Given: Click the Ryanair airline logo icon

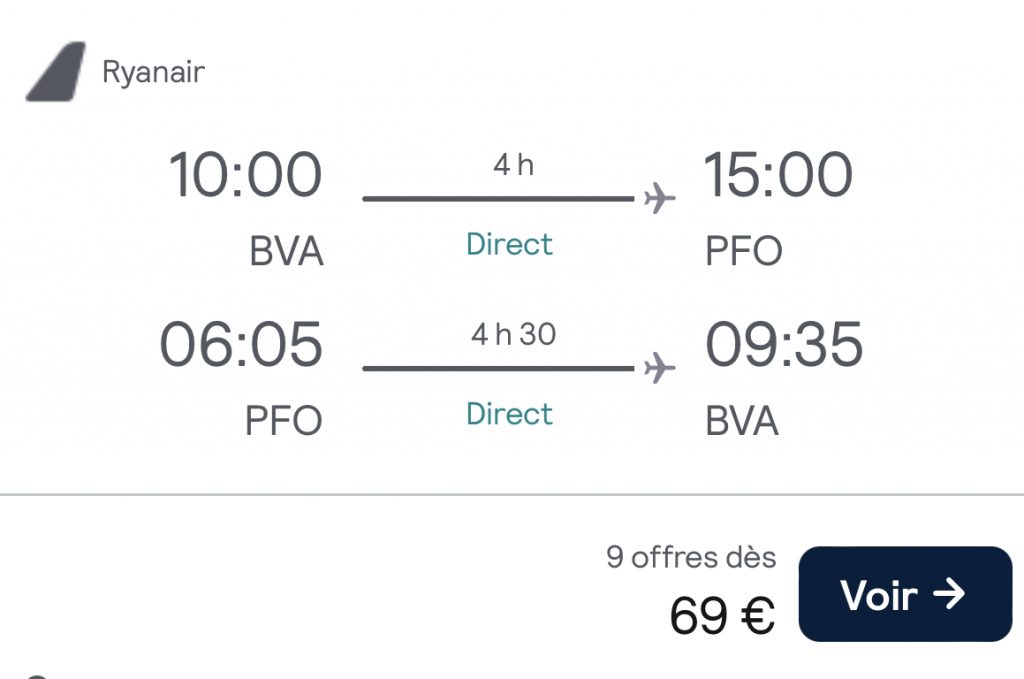Looking at the screenshot, I should click(55, 72).
